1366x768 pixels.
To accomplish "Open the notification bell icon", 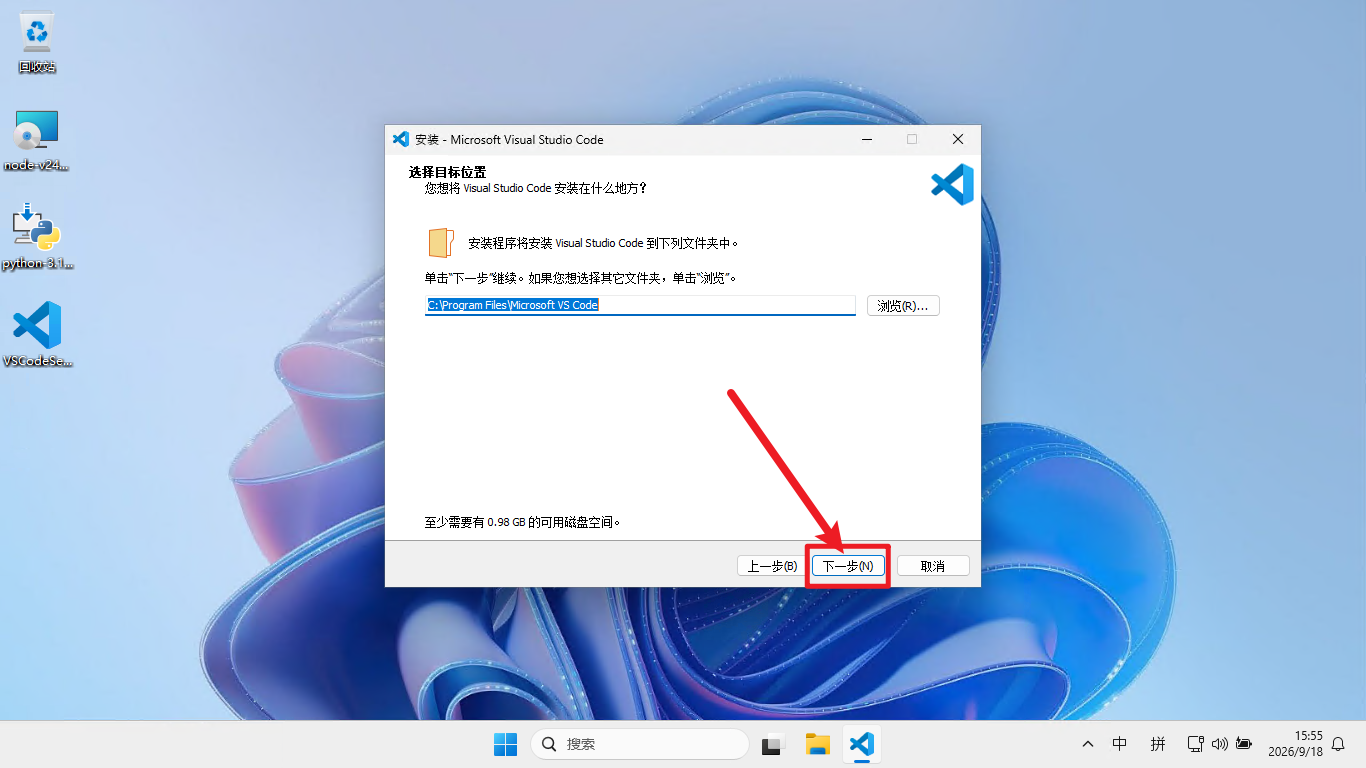I will 1338,744.
